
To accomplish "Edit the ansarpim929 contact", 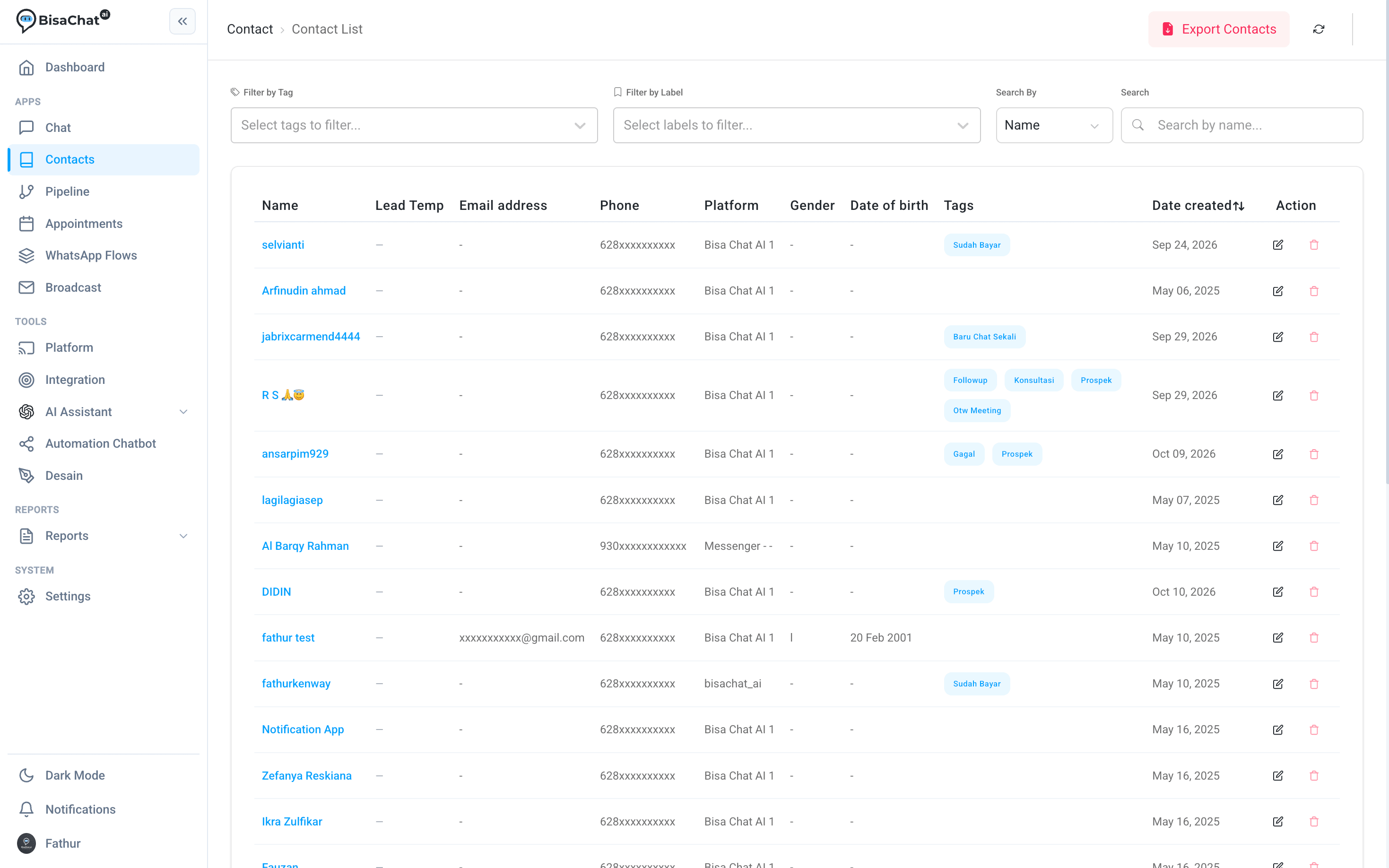I will (x=1277, y=454).
